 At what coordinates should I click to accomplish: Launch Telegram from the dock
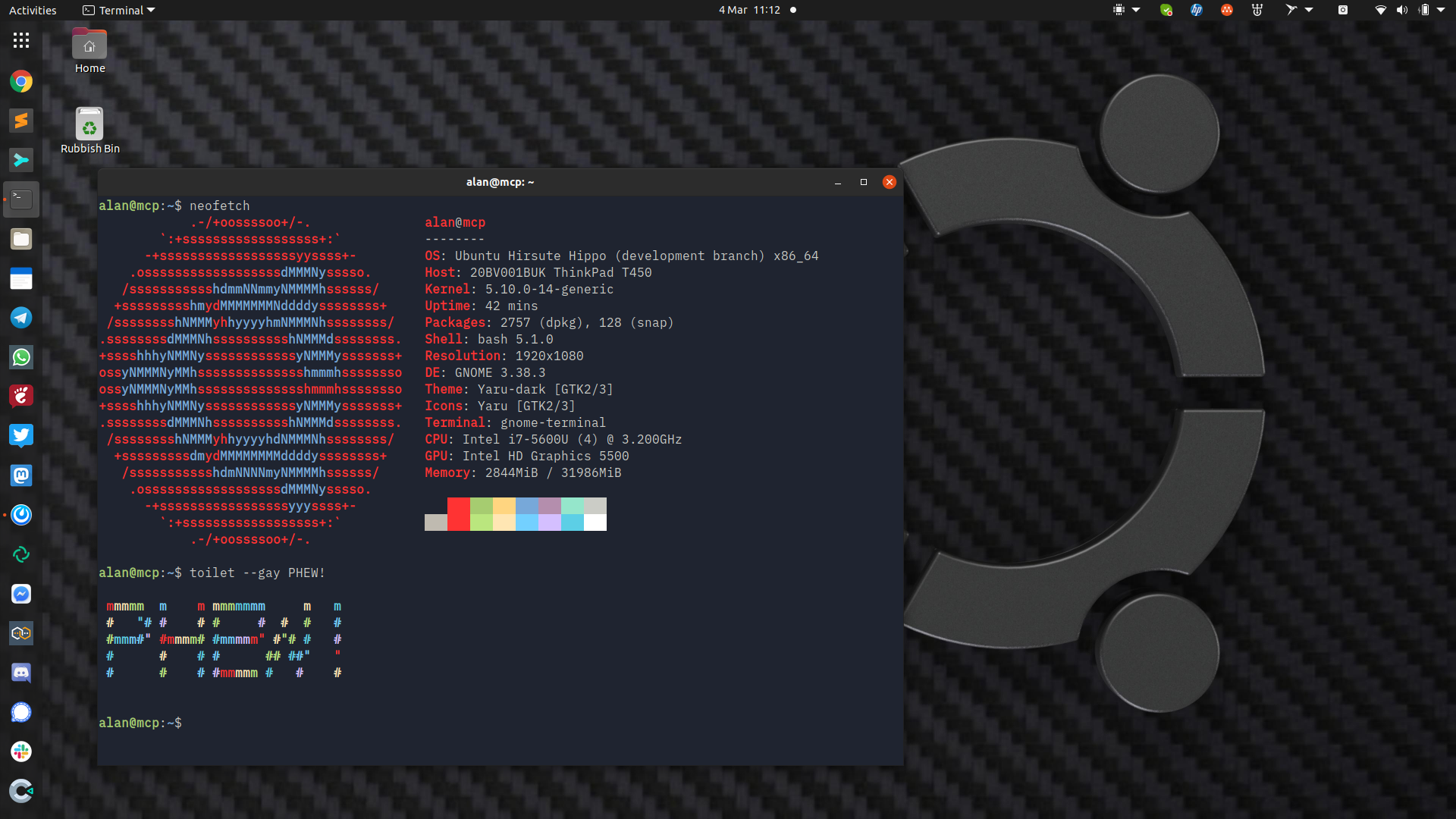point(21,318)
